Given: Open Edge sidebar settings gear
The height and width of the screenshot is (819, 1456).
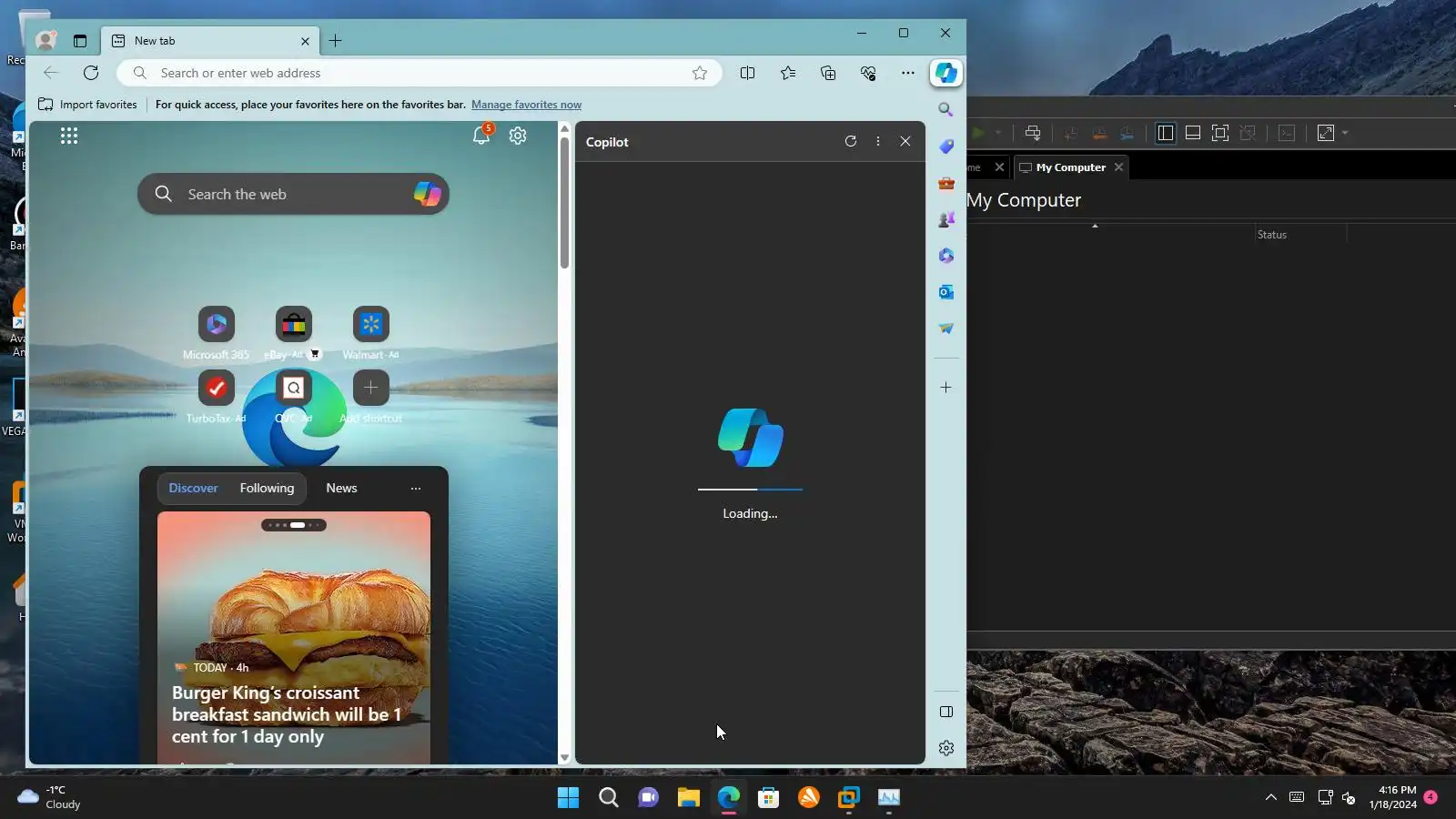Looking at the screenshot, I should 946,748.
